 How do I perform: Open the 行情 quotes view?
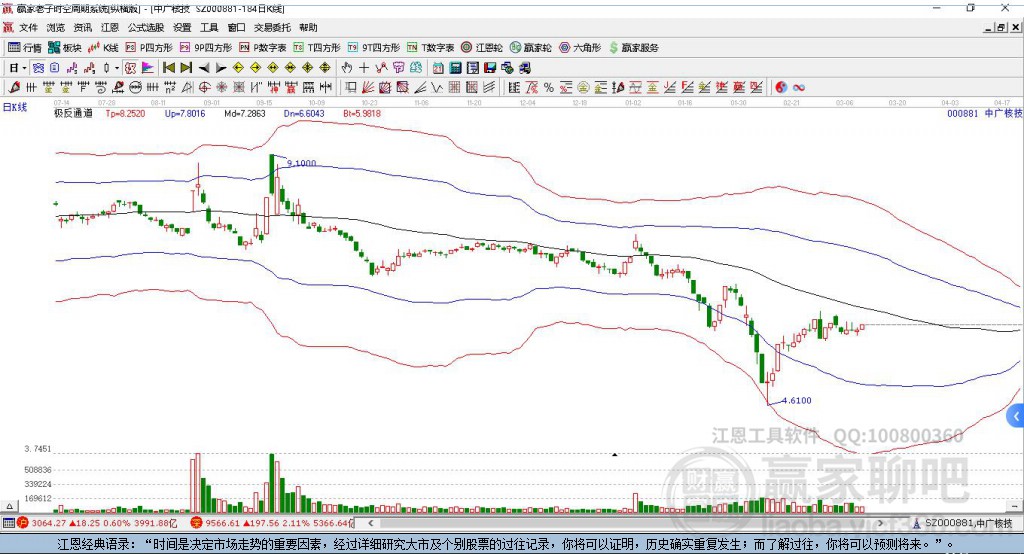tap(25, 48)
